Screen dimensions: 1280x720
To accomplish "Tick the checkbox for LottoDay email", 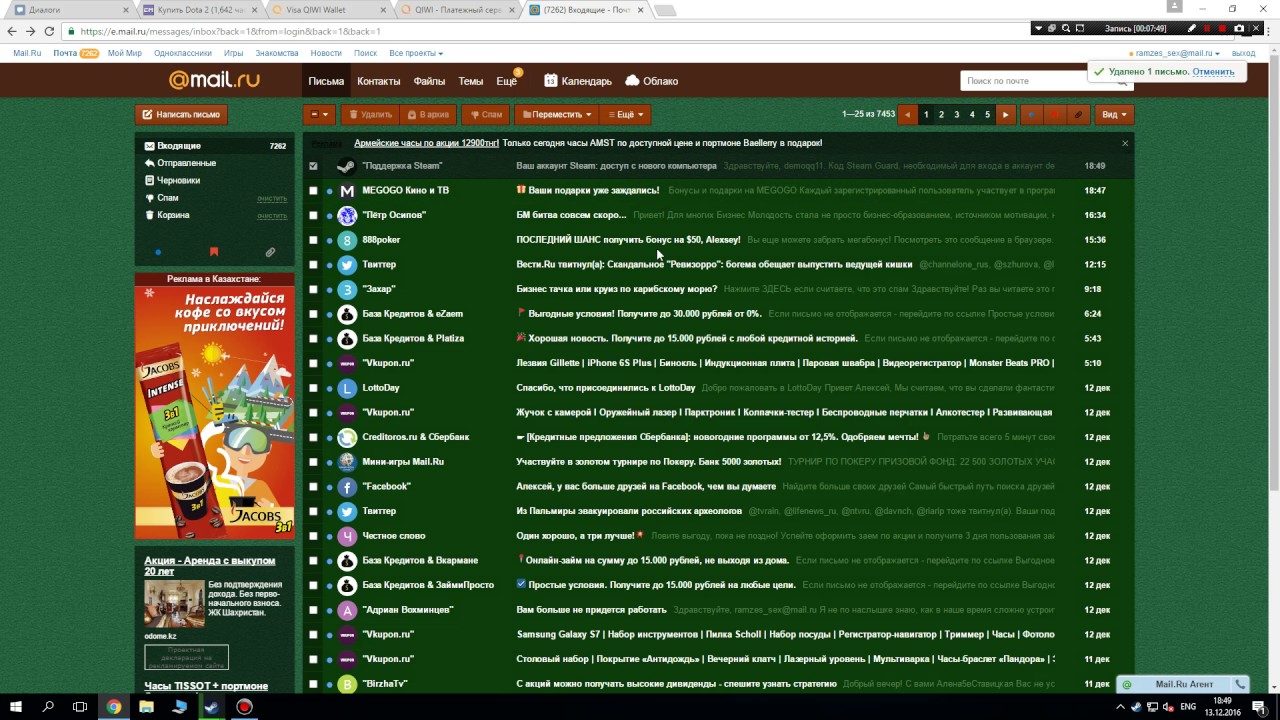I will click(313, 388).
